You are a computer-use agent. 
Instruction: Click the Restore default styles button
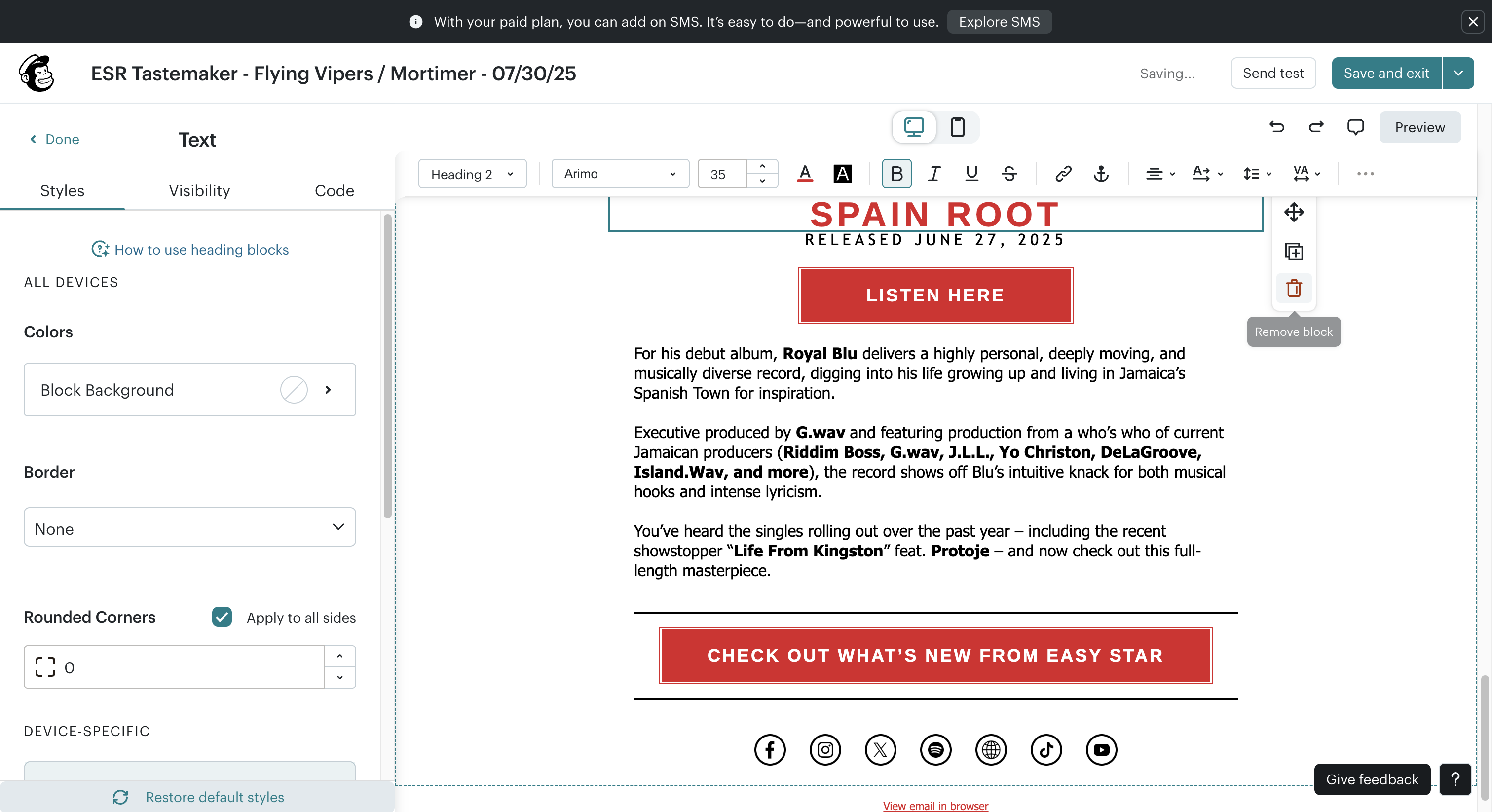point(197,797)
